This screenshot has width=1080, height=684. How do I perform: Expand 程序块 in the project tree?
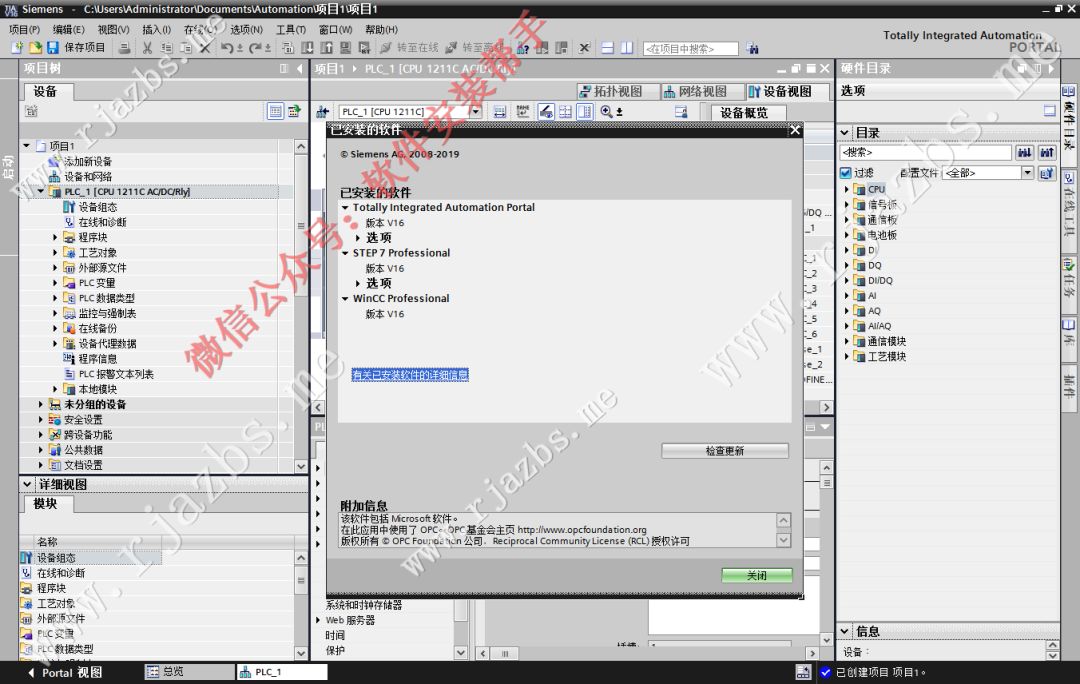tap(55, 237)
